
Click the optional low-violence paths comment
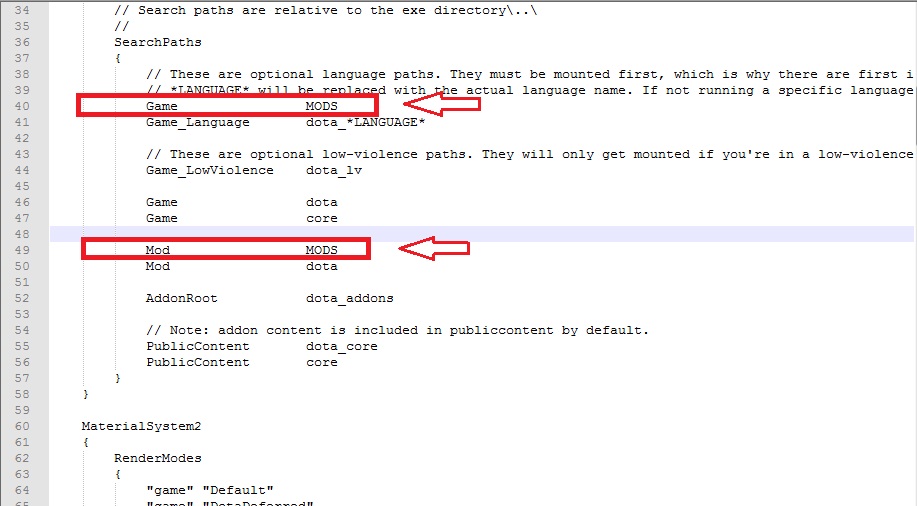pos(529,154)
